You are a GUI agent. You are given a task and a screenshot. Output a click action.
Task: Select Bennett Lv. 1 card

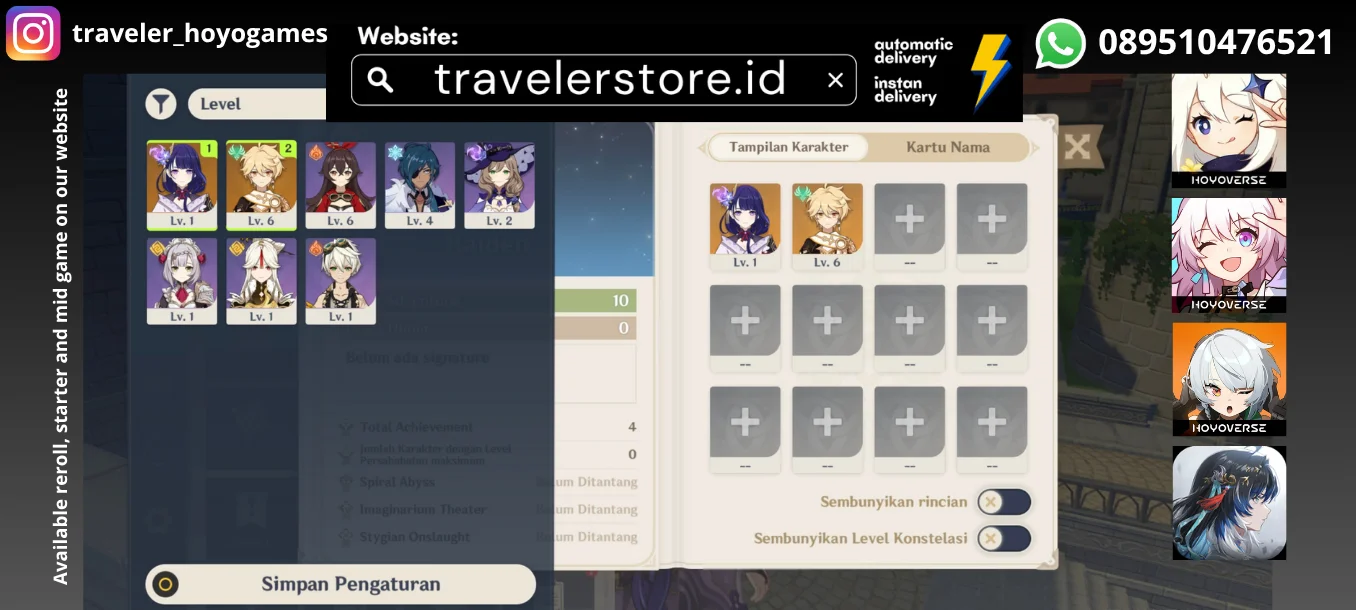341,281
